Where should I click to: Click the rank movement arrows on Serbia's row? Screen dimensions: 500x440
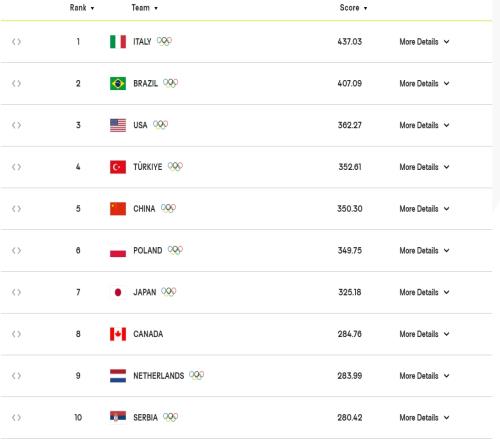coord(16,417)
